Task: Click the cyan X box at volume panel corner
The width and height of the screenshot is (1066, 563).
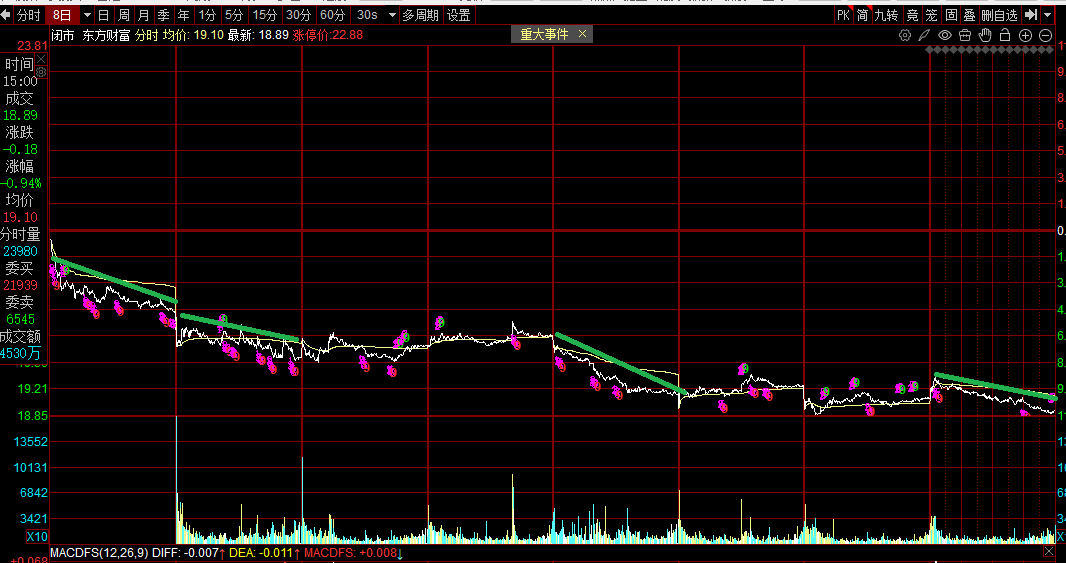Action: pyautogui.click(x=1061, y=536)
